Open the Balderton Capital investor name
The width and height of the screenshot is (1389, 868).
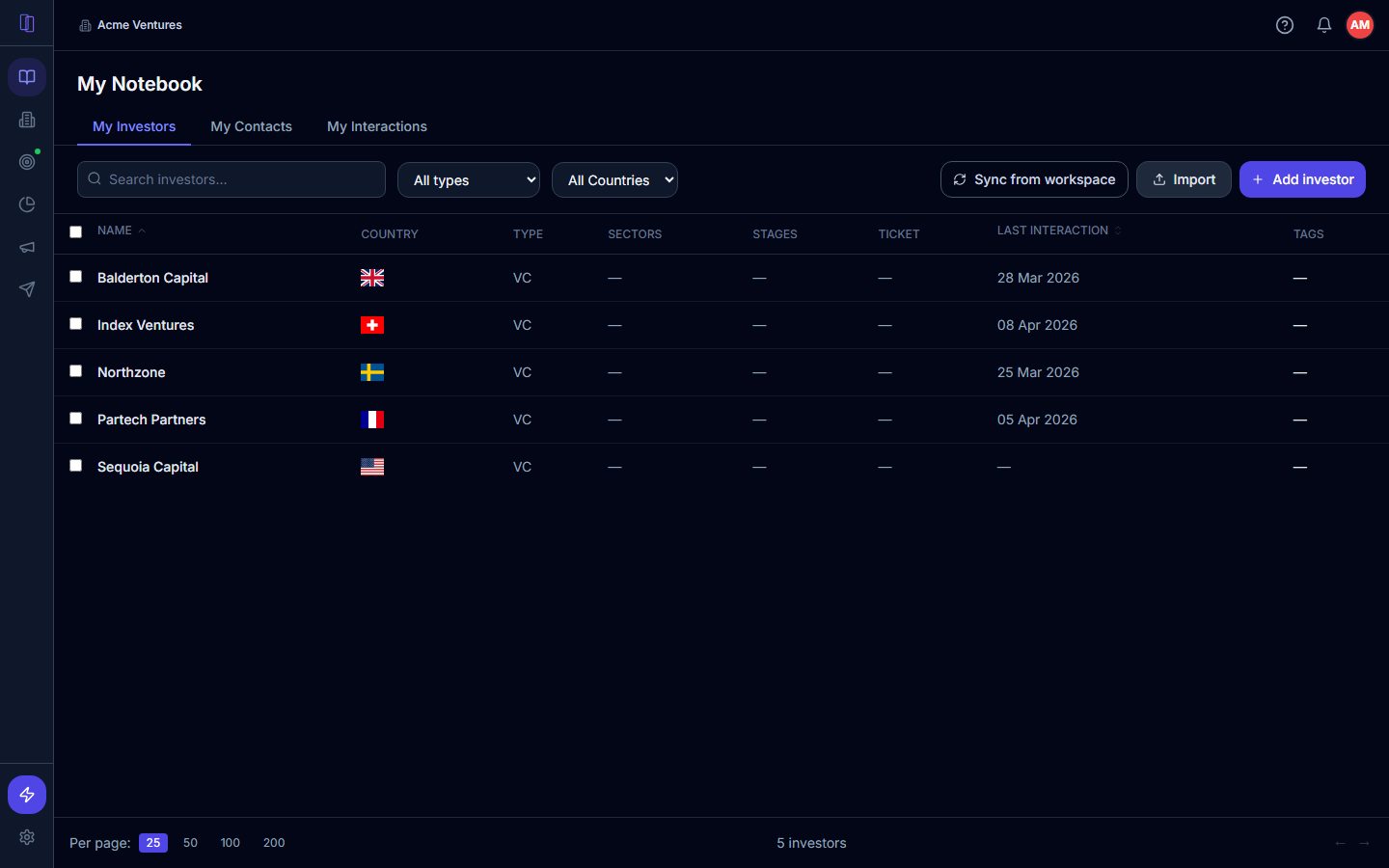(152, 278)
